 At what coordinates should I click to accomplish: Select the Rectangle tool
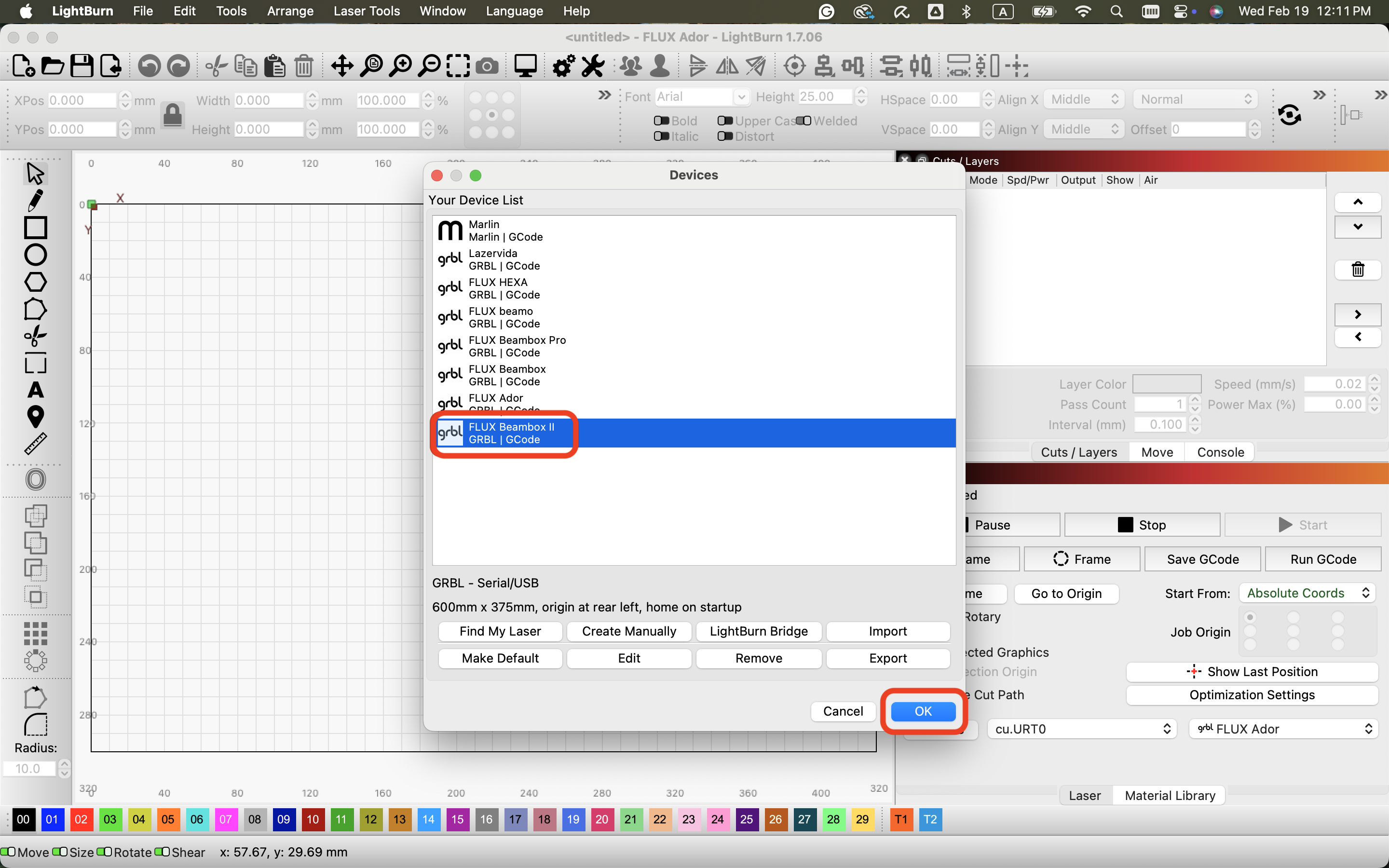coord(35,227)
